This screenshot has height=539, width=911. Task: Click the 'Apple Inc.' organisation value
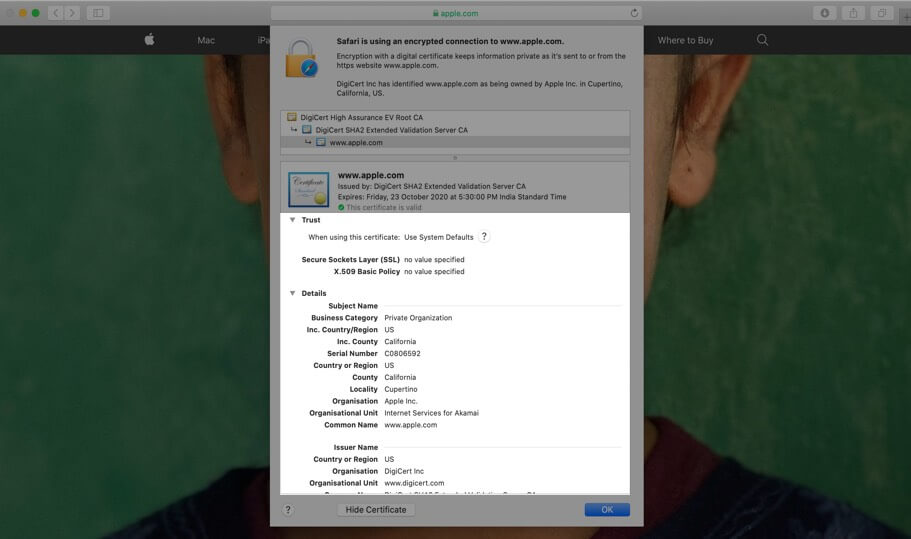[400, 401]
